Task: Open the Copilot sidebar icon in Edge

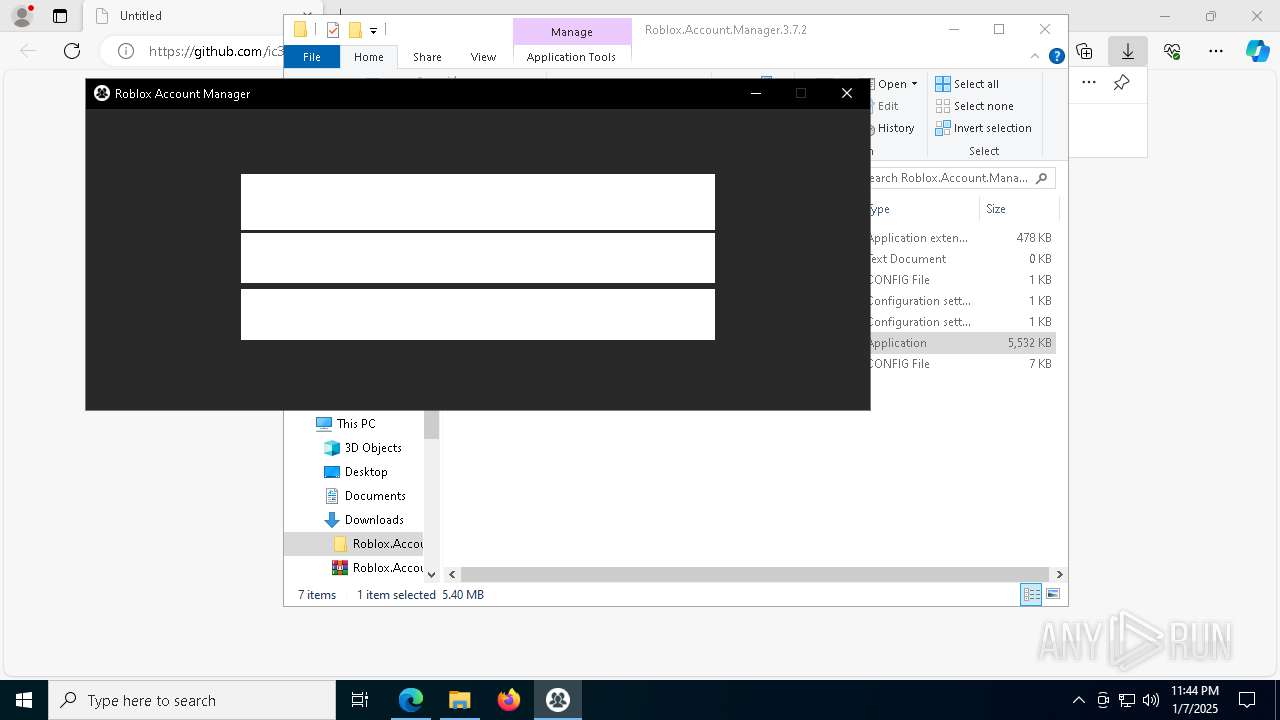Action: coord(1257,51)
